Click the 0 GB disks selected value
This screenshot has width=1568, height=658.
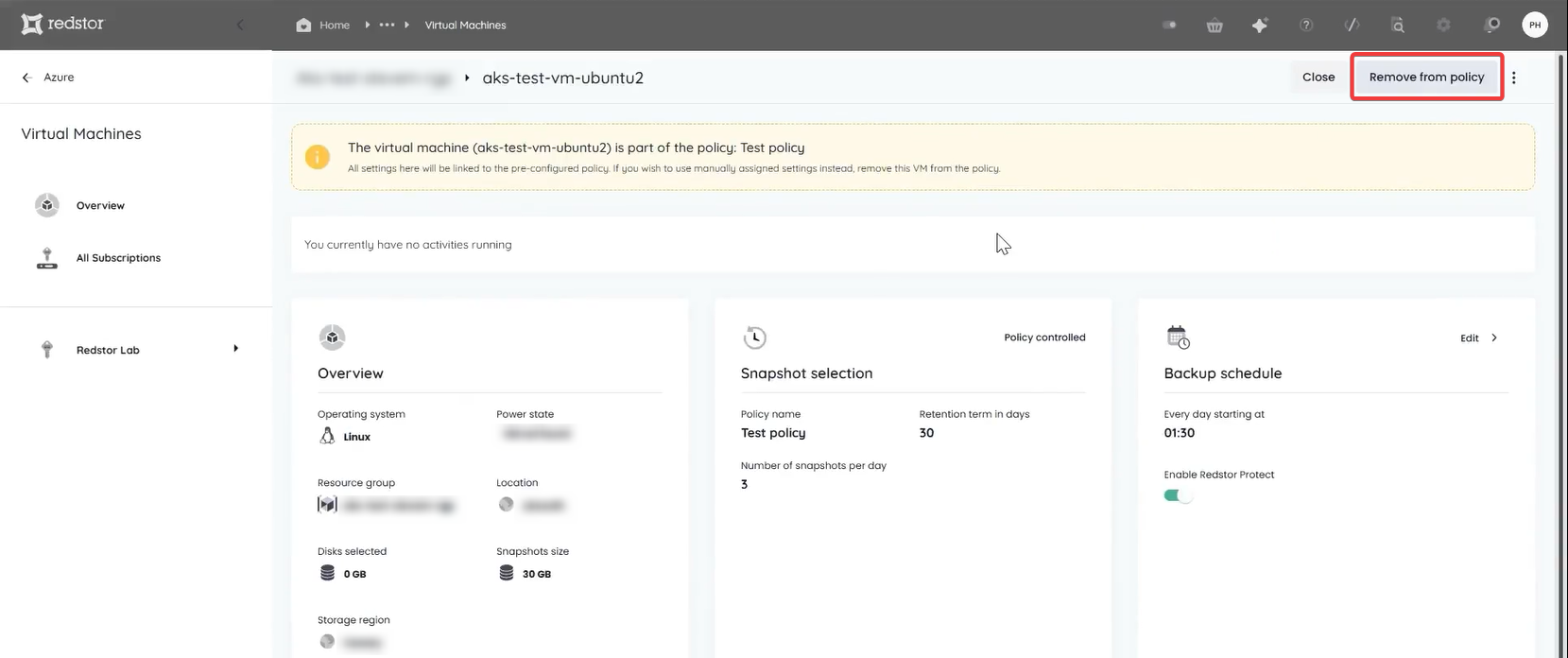pyautogui.click(x=354, y=574)
